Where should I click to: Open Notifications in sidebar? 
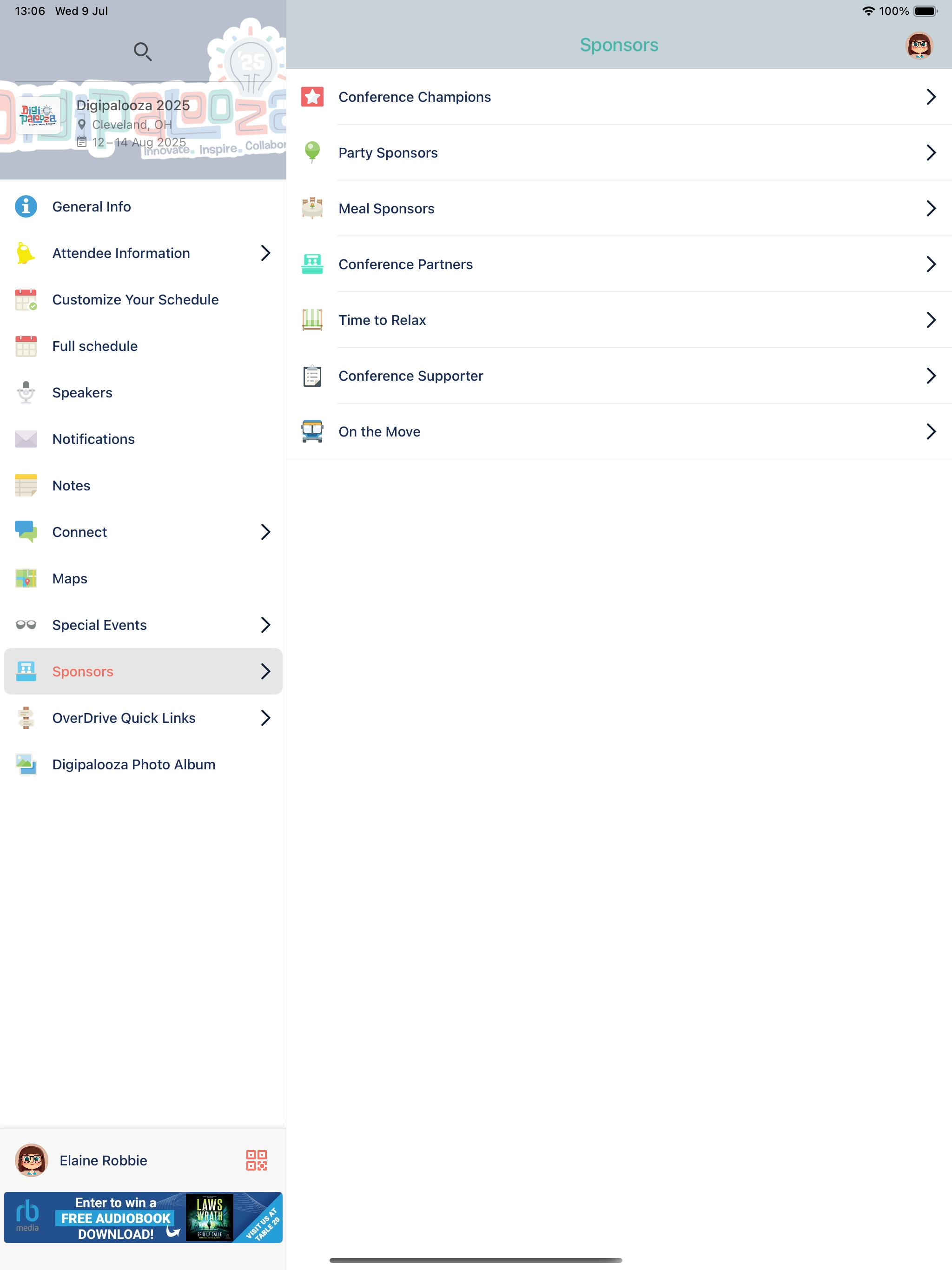click(x=143, y=439)
